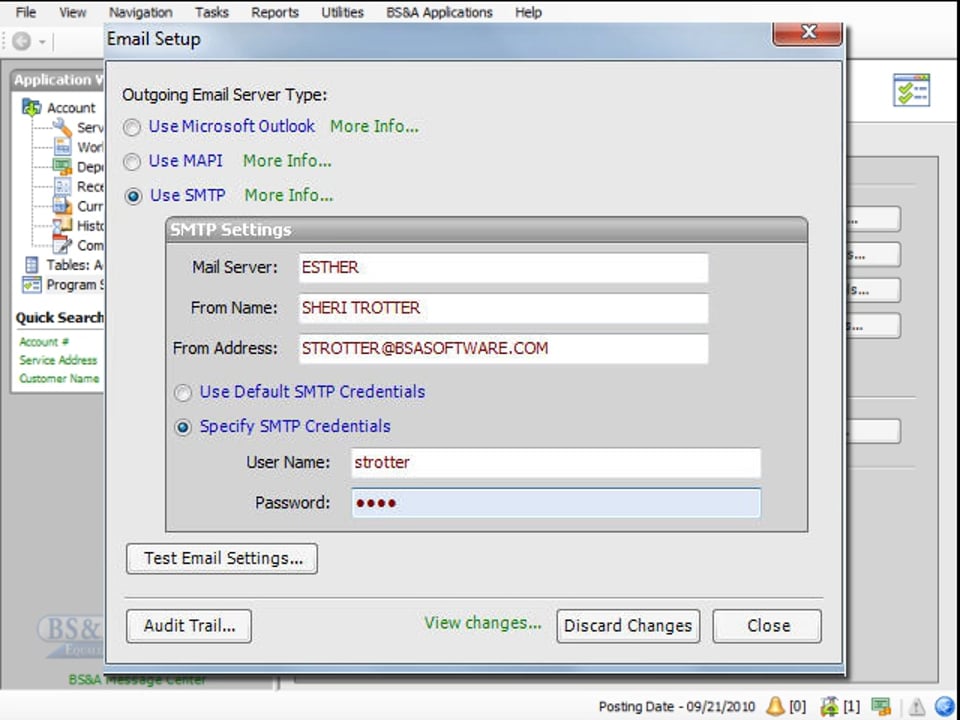
Task: Select Use SMTP radio button
Action: pyautogui.click(x=133, y=196)
